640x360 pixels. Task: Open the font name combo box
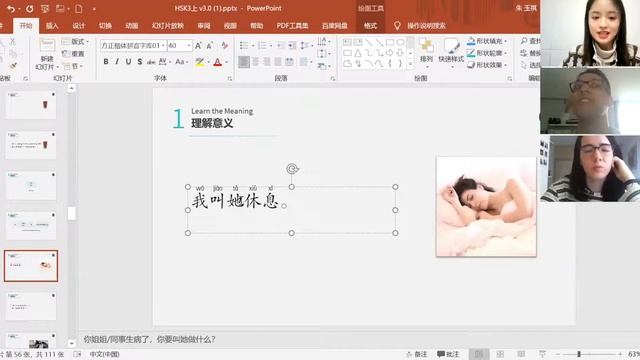pos(133,46)
